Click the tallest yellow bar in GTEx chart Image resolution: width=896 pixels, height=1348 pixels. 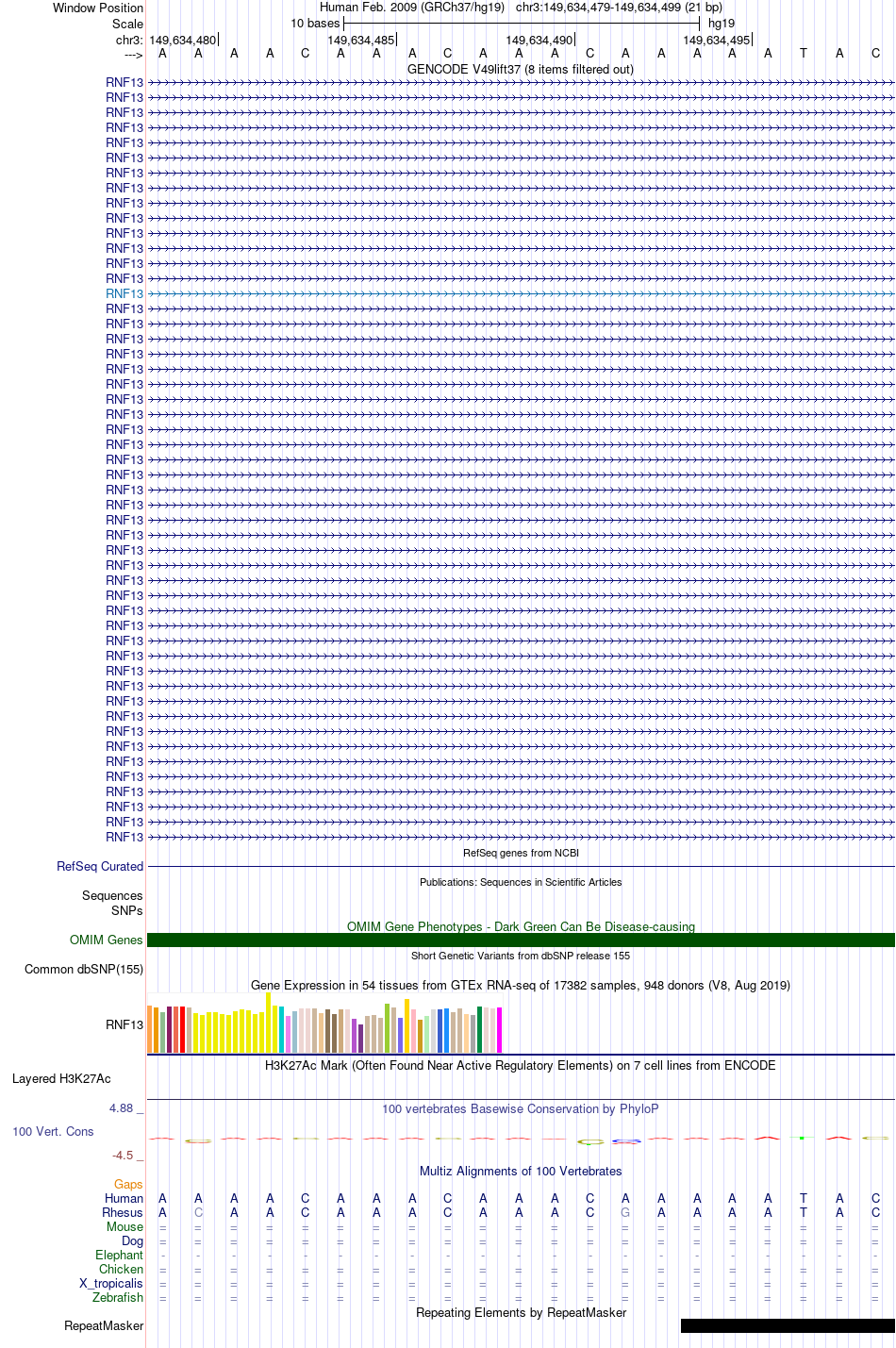(x=269, y=1023)
